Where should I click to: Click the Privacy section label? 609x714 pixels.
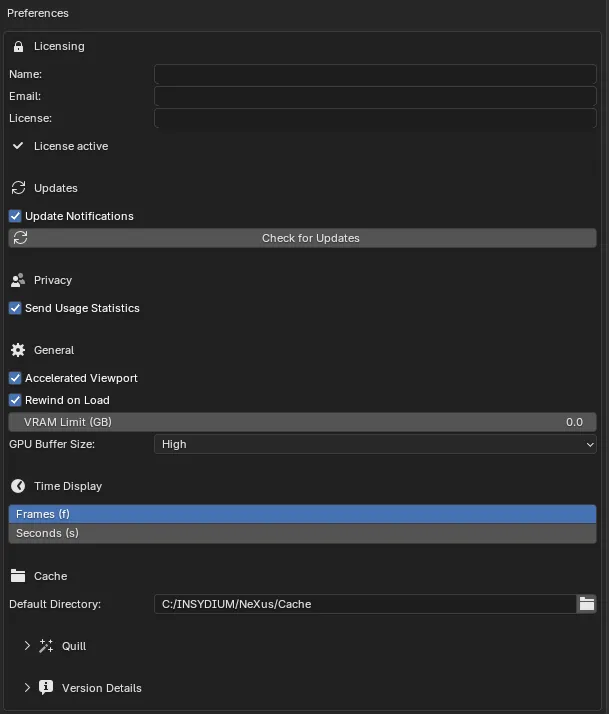click(x=53, y=280)
